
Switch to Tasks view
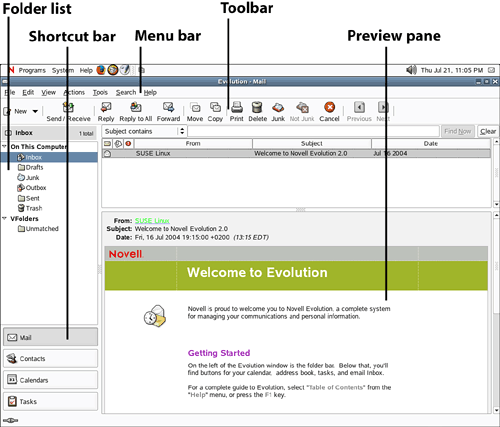(50, 401)
